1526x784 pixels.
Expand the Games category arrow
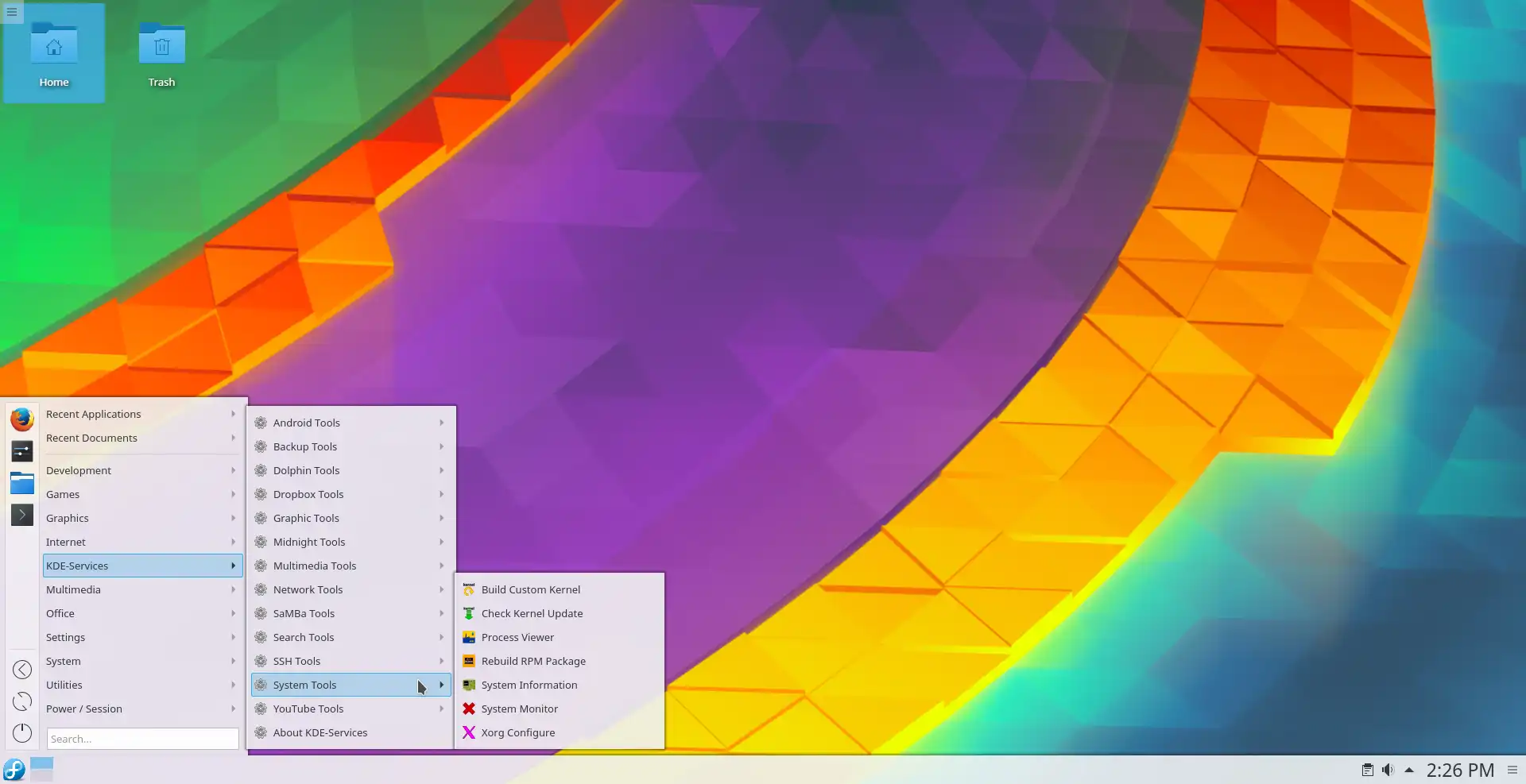pyautogui.click(x=234, y=494)
